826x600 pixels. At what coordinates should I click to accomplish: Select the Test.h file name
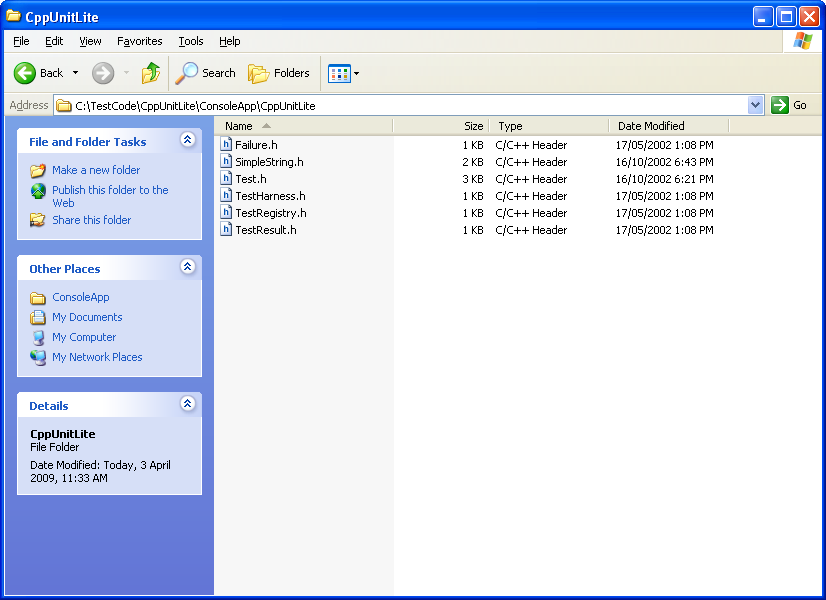(x=251, y=179)
